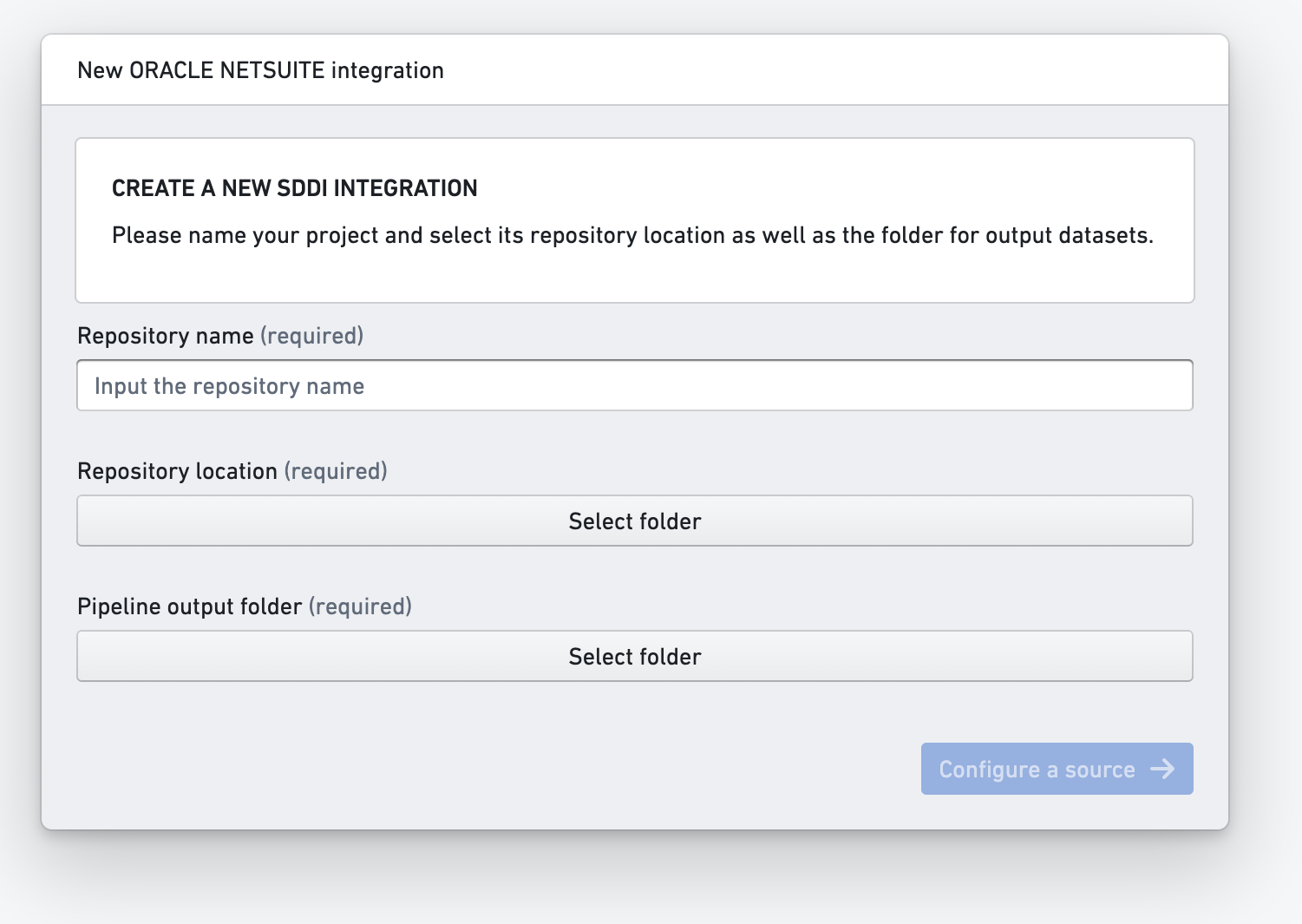Viewport: 1302px width, 924px height.
Task: Click the (required) hint beside Repository name
Action: pyautogui.click(x=312, y=336)
